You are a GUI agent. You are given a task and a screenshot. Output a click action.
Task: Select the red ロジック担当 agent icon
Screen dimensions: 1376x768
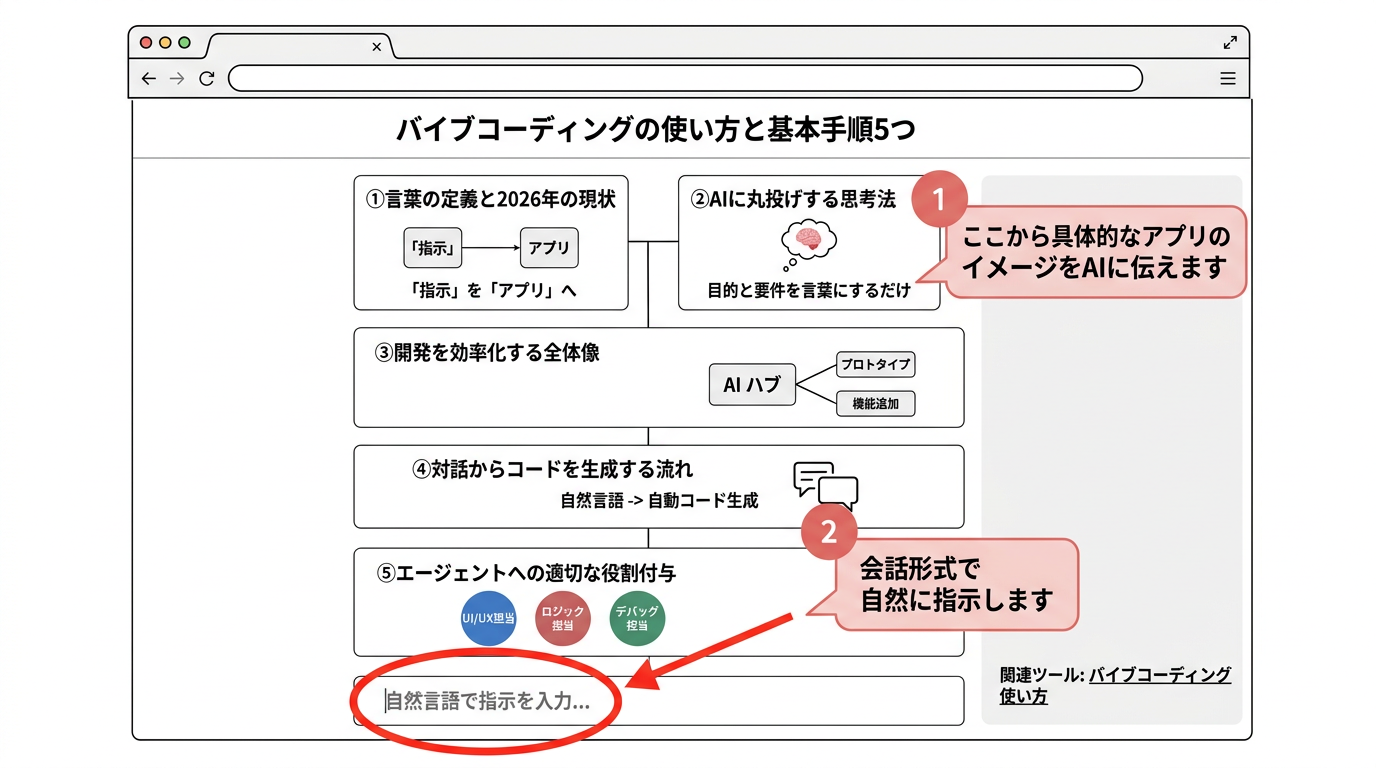[562, 618]
